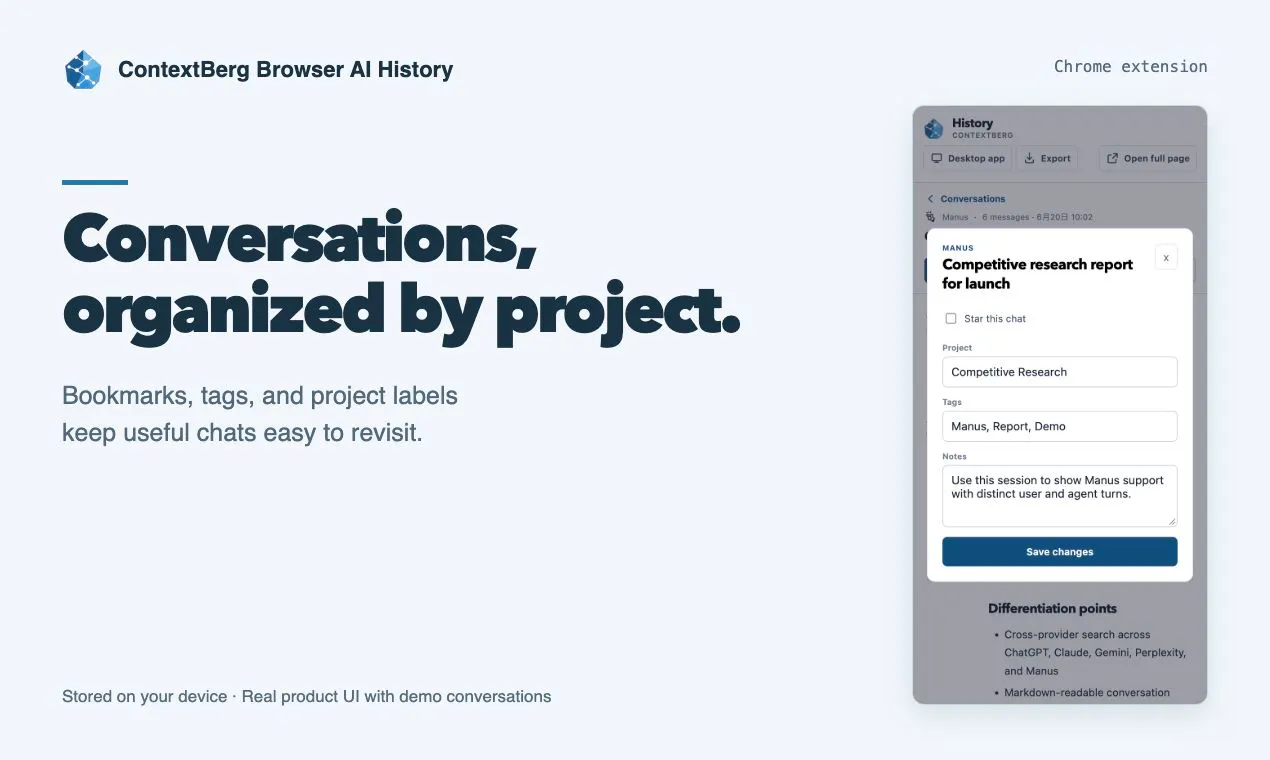The image size is (1270, 760).
Task: Click the Open full page button
Action: coord(1148,158)
